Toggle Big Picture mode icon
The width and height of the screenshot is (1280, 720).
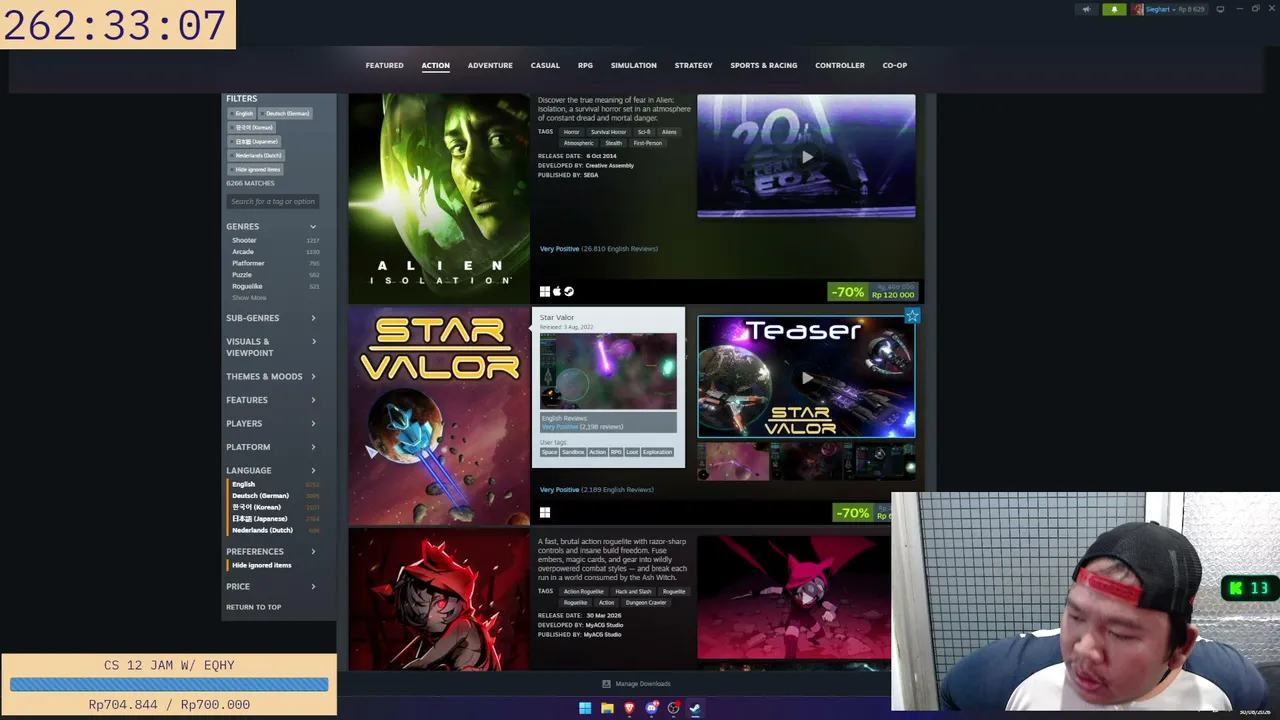tap(1220, 9)
